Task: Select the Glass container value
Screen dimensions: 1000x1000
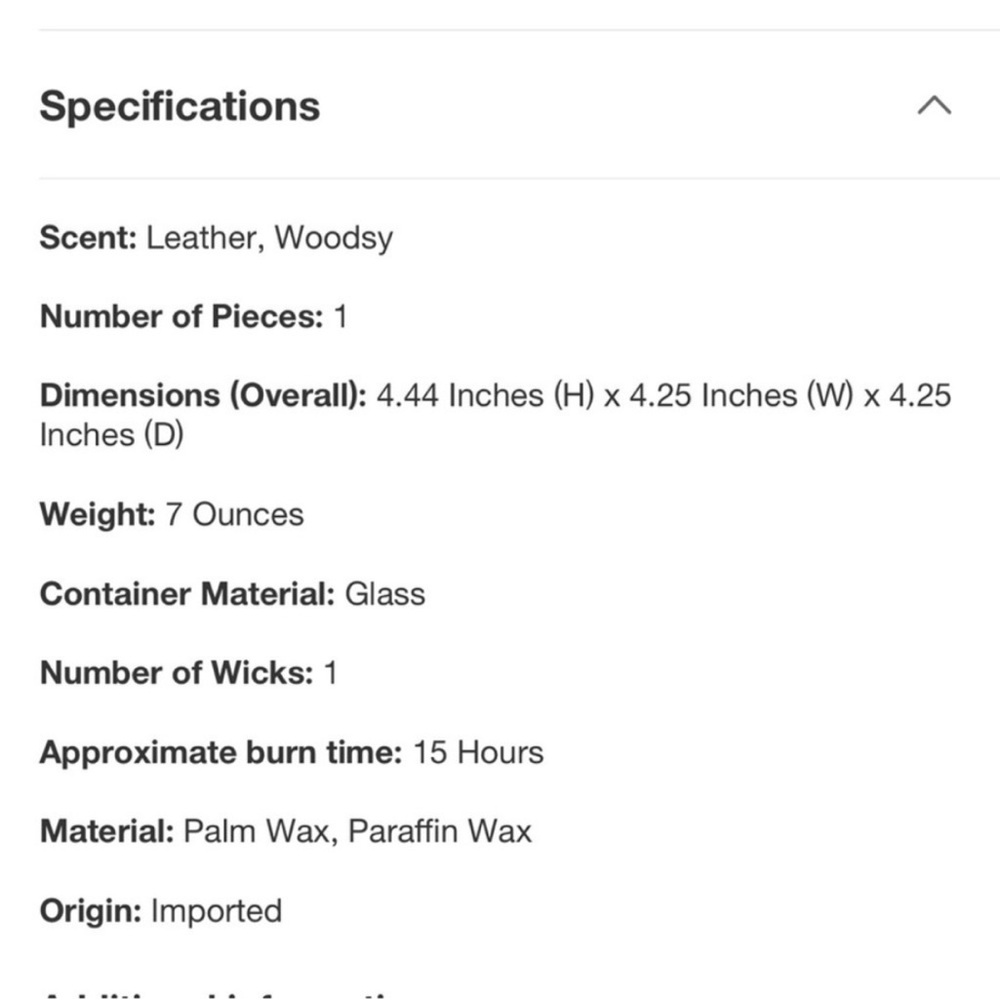Action: pyautogui.click(x=385, y=594)
